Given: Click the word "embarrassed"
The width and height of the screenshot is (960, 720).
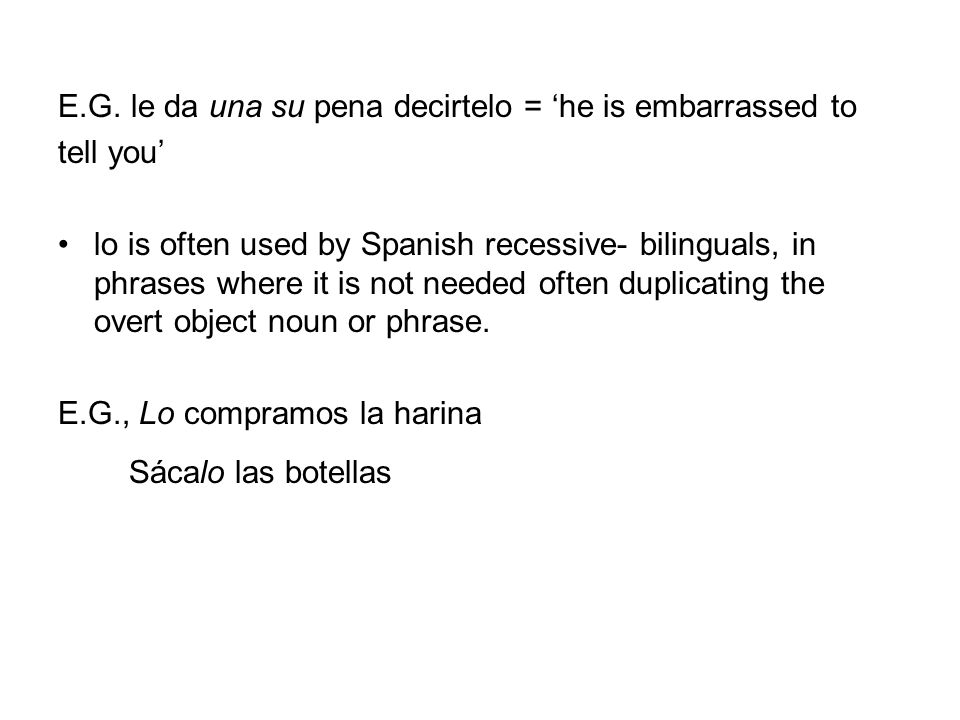Looking at the screenshot, I should click(726, 107).
